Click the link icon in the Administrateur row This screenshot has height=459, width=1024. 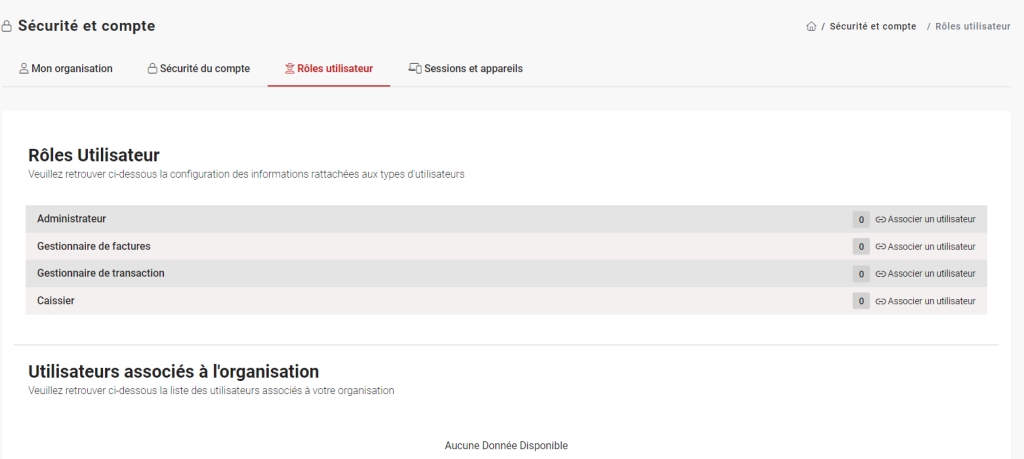(880, 220)
